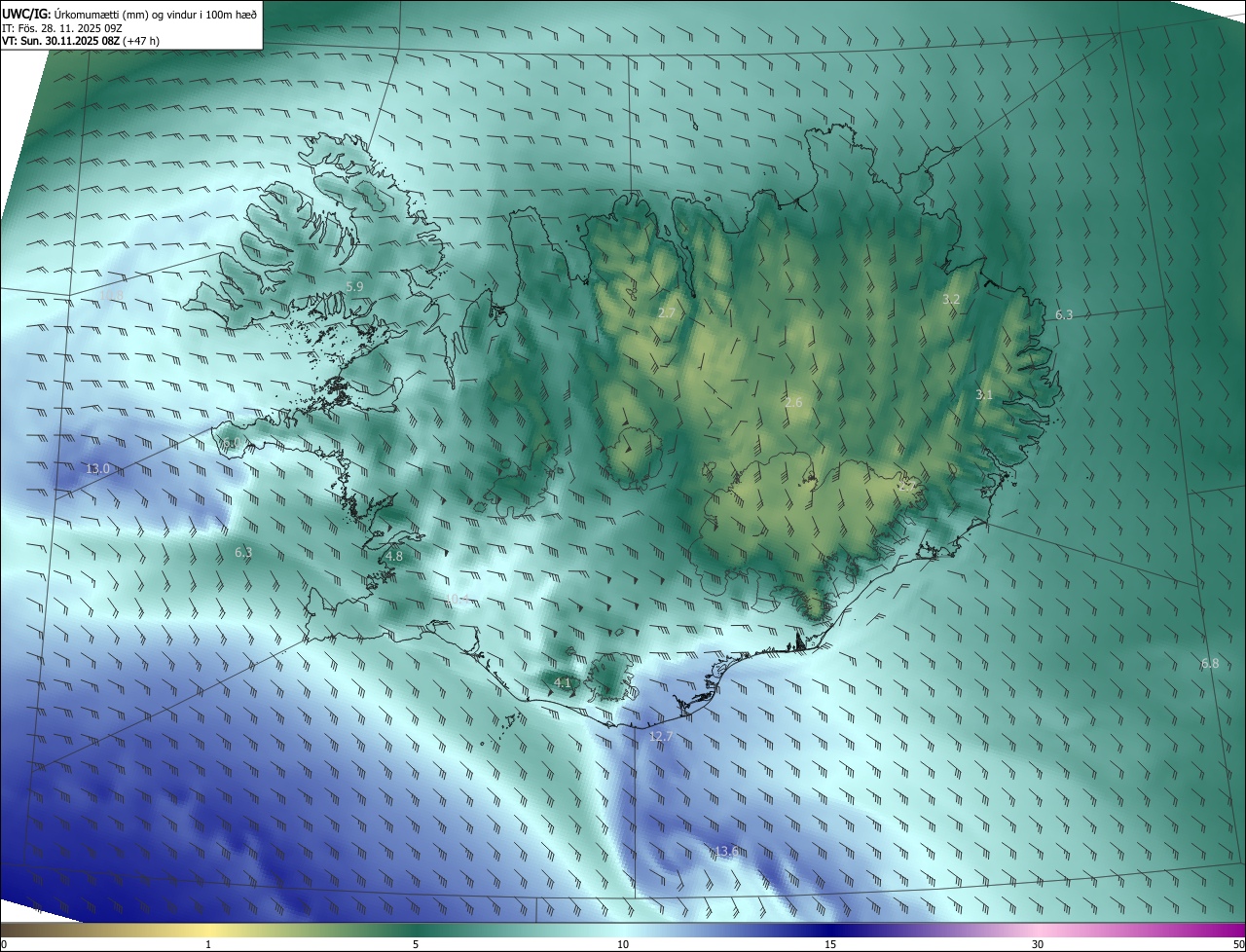Click the 12.7 value just off the south coast

[x=660, y=737]
